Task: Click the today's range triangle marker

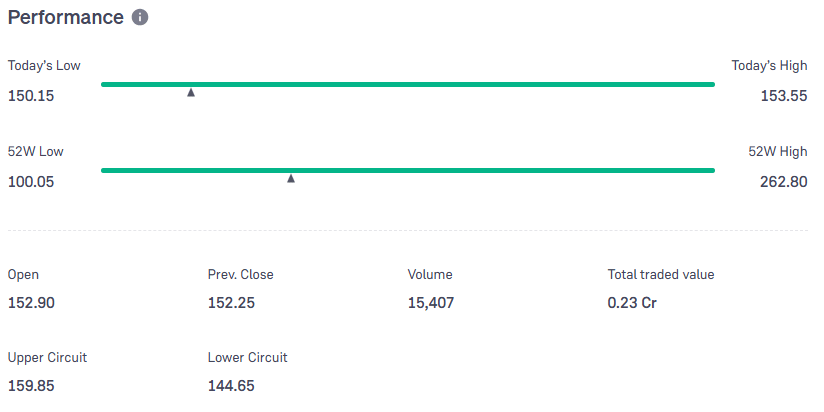Action: point(191,93)
